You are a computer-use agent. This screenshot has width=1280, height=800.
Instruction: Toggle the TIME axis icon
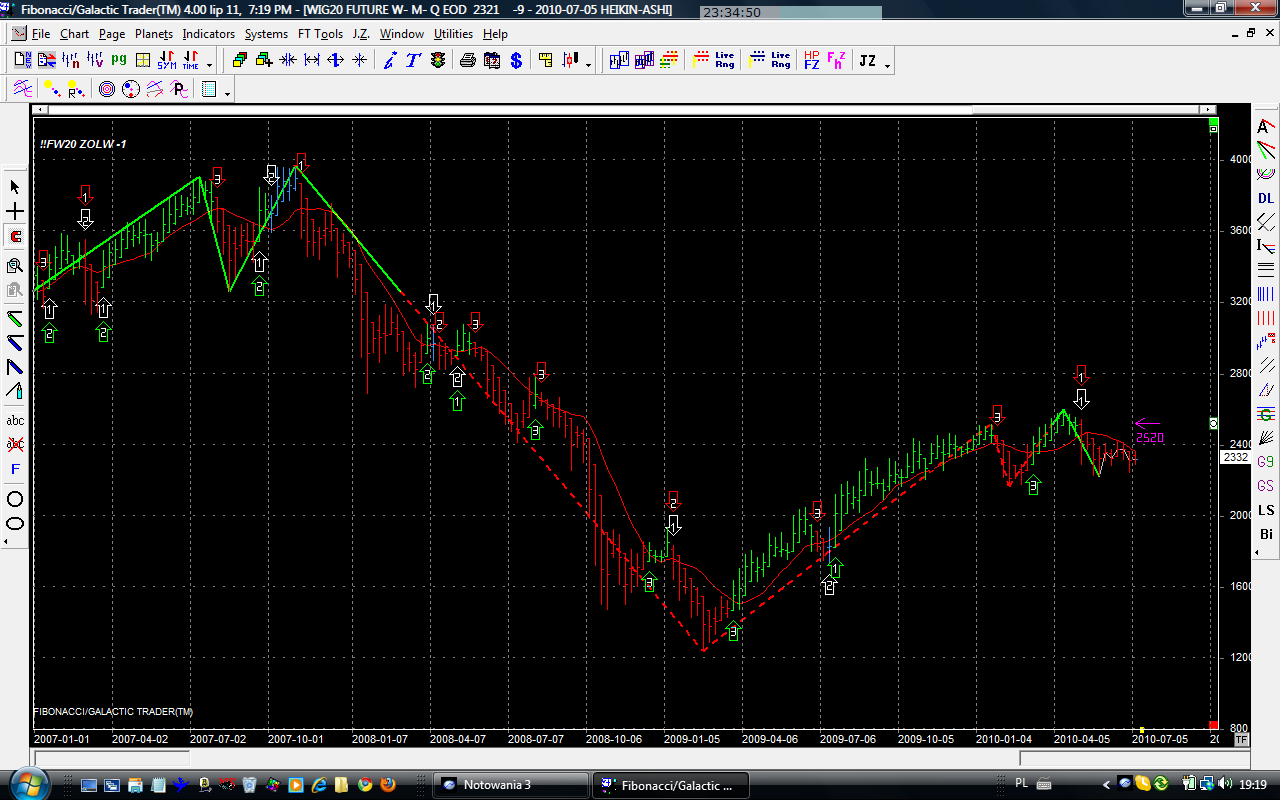coord(190,61)
